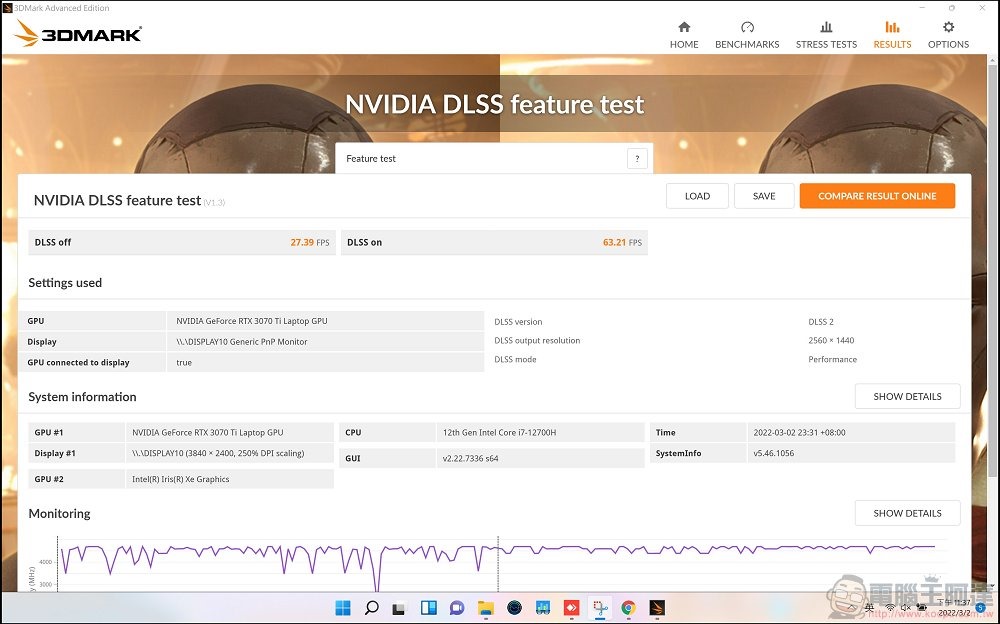Viewport: 1000px width, 624px height.
Task: Click the volume icon in system tray
Action: pyautogui.click(x=905, y=608)
